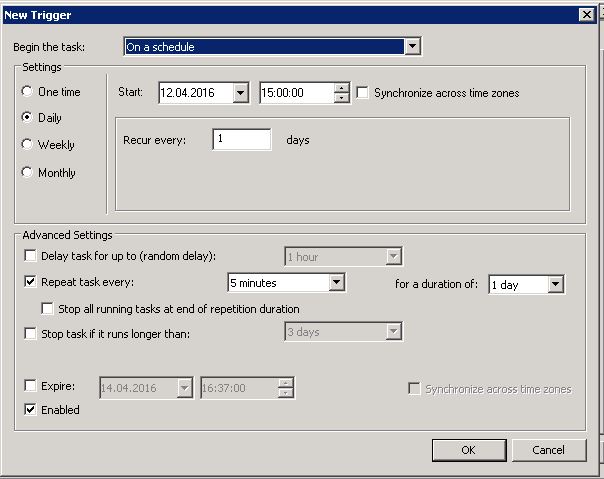Enable Stop task if it runs longer
The image size is (604, 479).
tap(30, 334)
